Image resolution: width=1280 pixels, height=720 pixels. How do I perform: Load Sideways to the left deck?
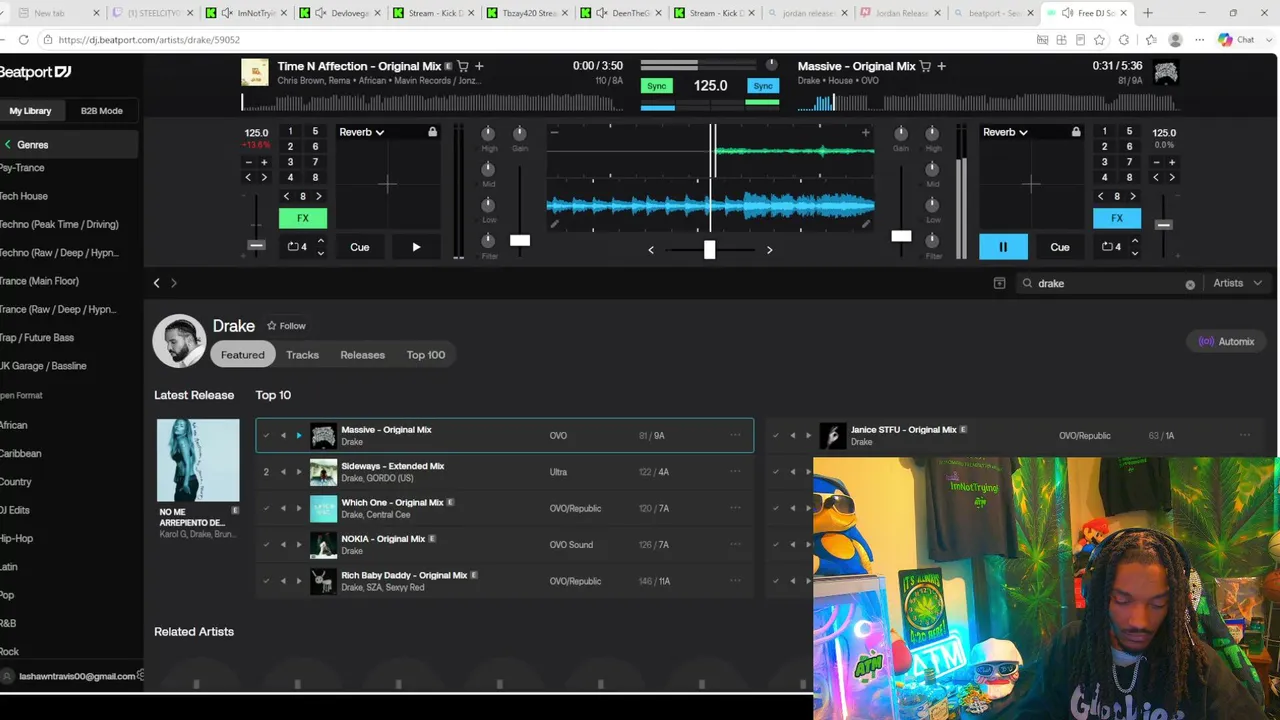pos(283,472)
